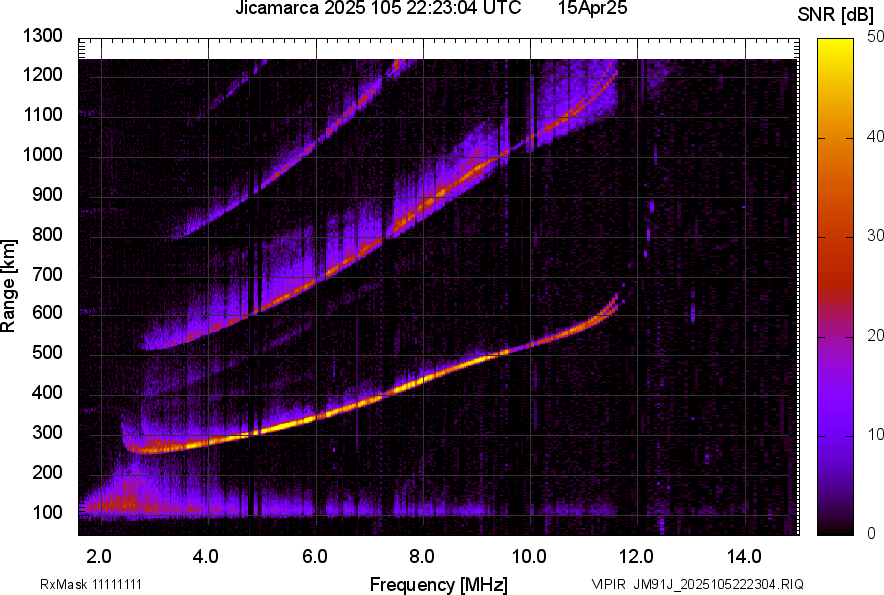This screenshot has height=595, width=884.
Task: Click the frequency tick label '4.0'
Action: (x=206, y=557)
